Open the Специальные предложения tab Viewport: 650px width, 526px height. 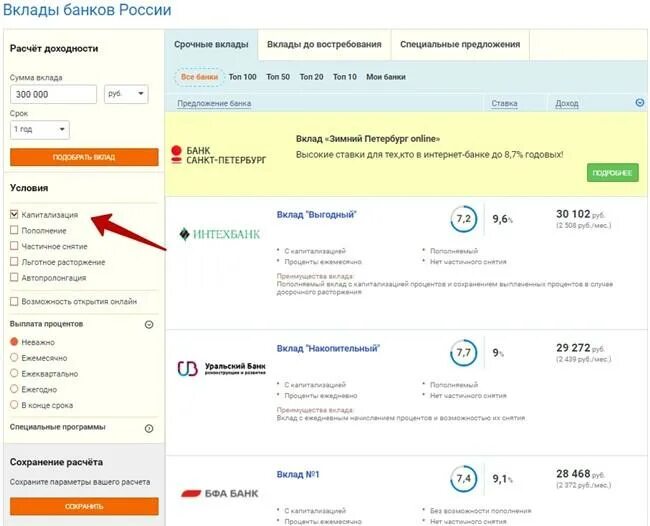(x=460, y=45)
